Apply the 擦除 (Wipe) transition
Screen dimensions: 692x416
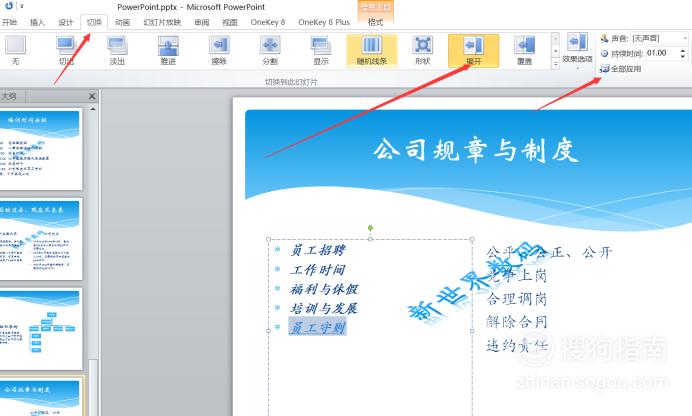pos(219,51)
